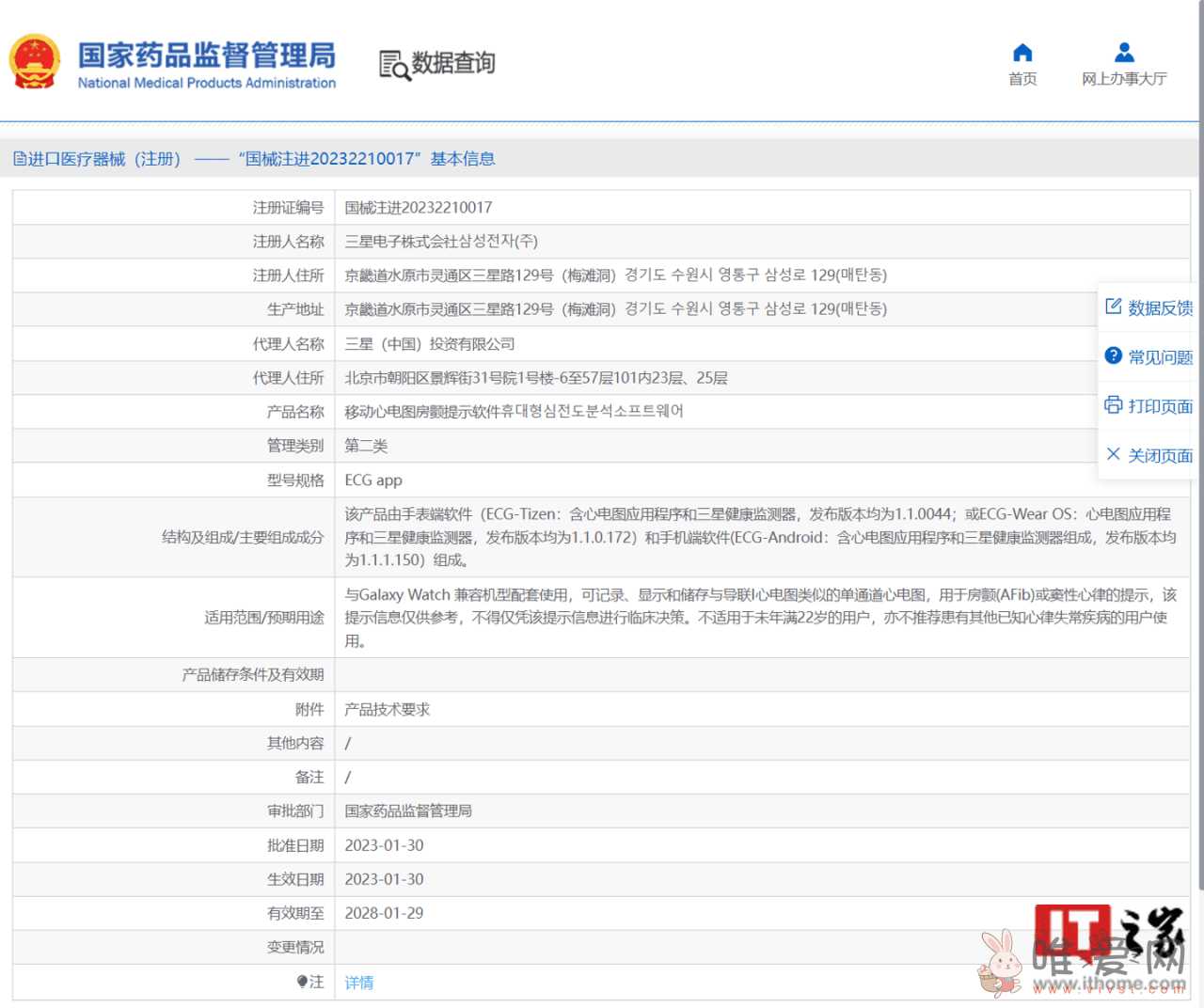Click National Medical Products Administration subtitle
The height and width of the screenshot is (1008, 1204).
[207, 83]
